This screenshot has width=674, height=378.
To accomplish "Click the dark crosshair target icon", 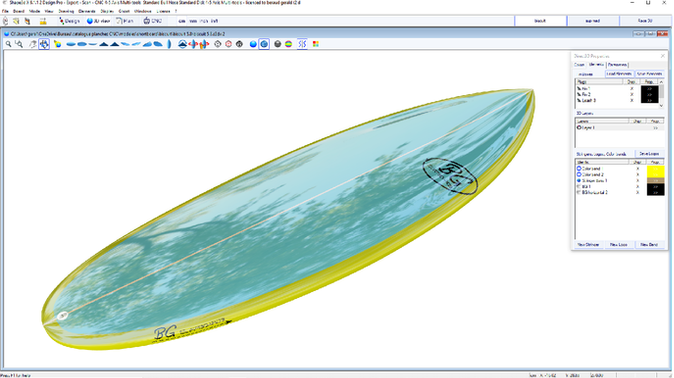I will pyautogui.click(x=239, y=44).
